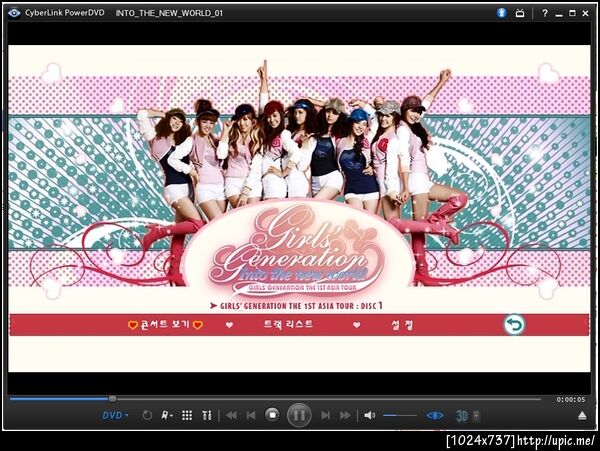Viewport: 600px width, 451px height.
Task: Click the repeat/rotate circular arrow icon
Action: (x=147, y=415)
